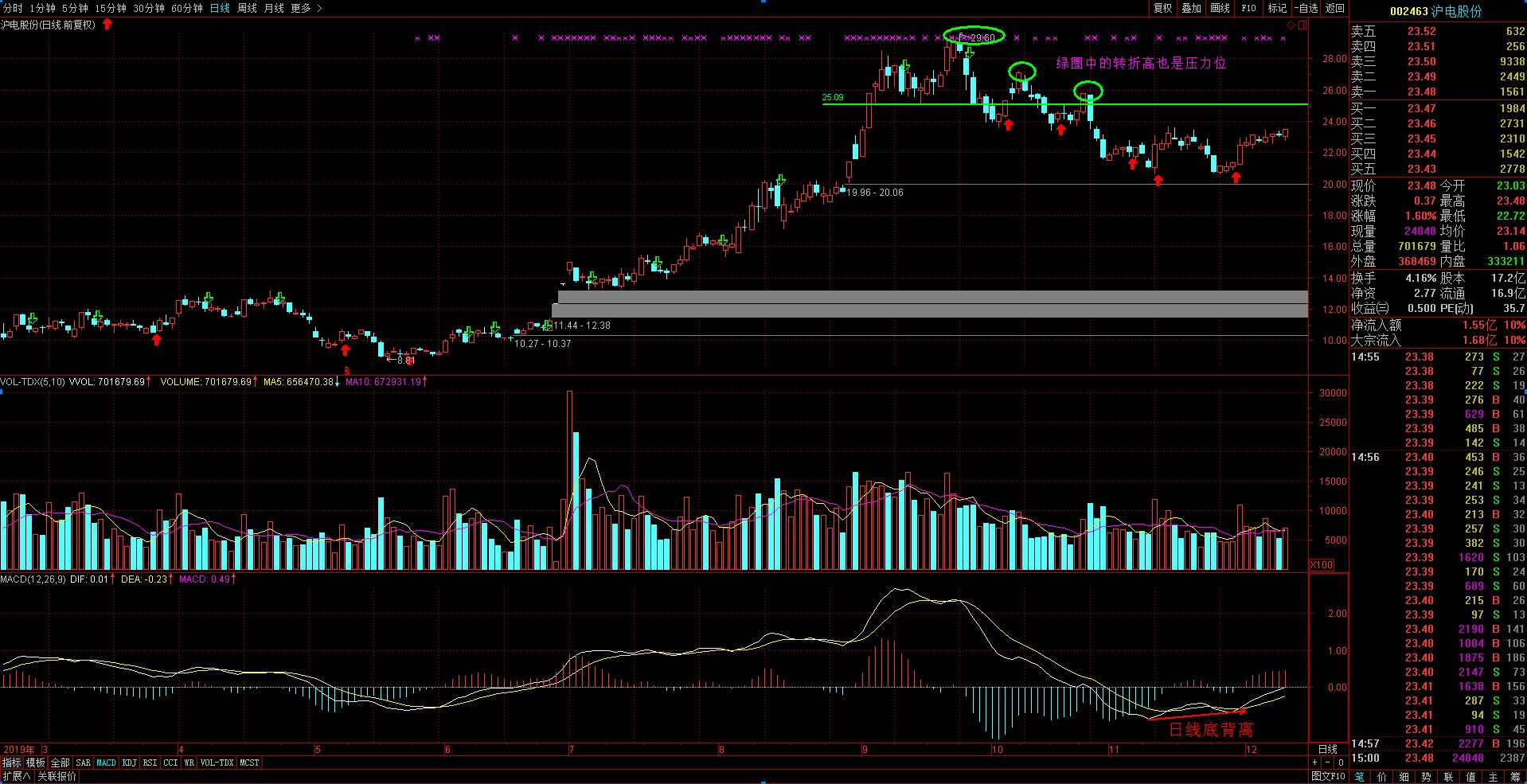Switch to the 周线 weekly tab
The height and width of the screenshot is (784, 1527).
(247, 8)
